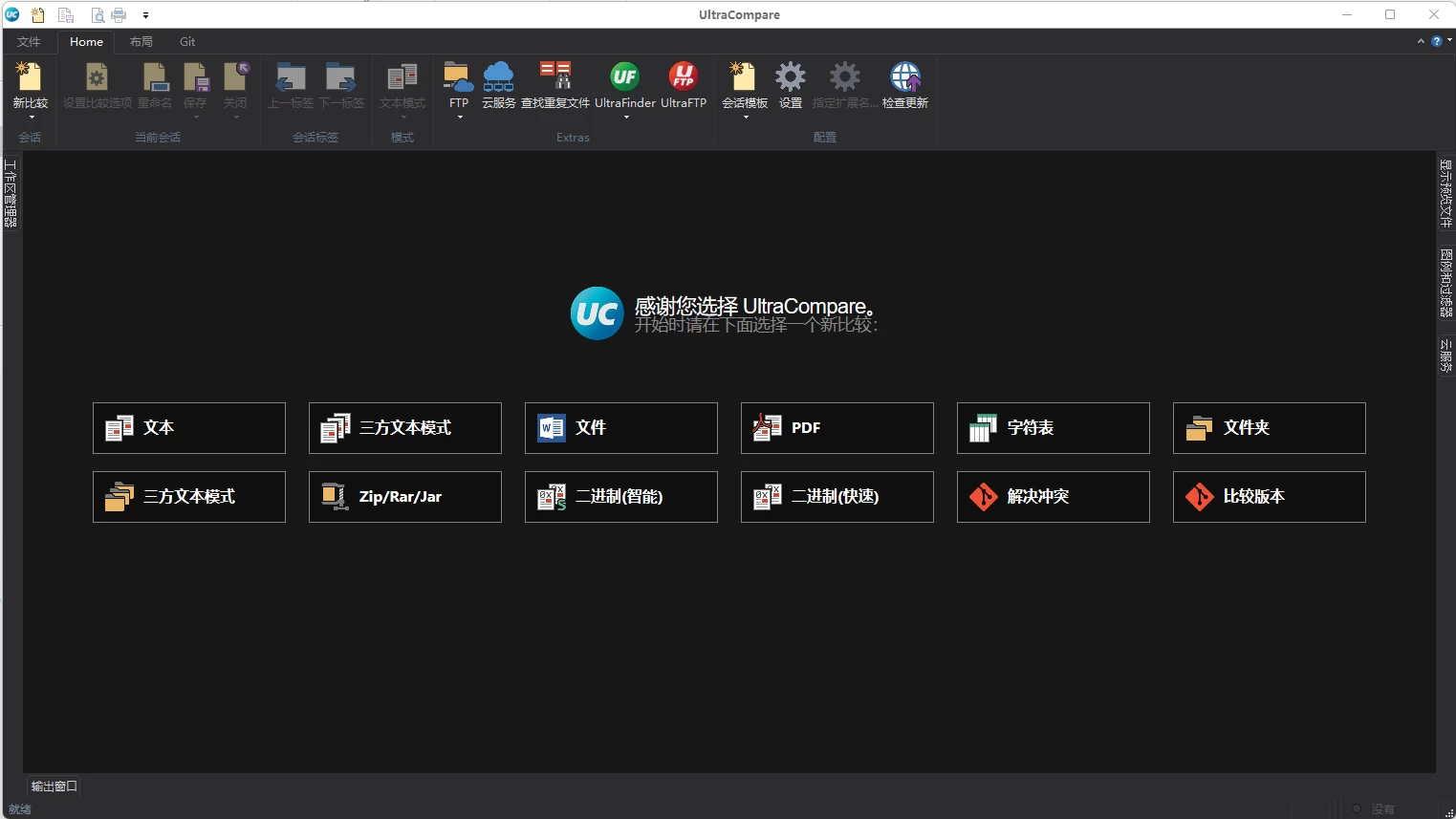1456x819 pixels.
Task: Click the 检查更新 check for updates icon
Action: tap(904, 85)
